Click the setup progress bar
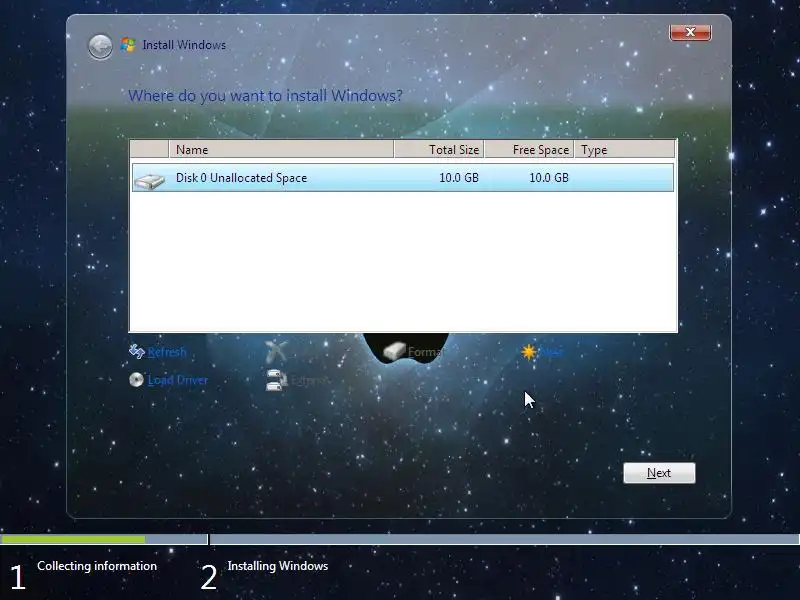The image size is (800, 600). point(400,539)
